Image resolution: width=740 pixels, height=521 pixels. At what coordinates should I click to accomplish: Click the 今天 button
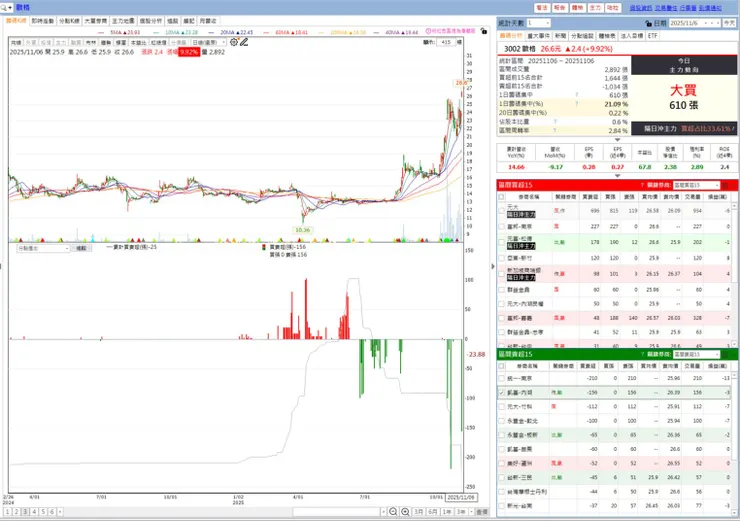[729, 23]
